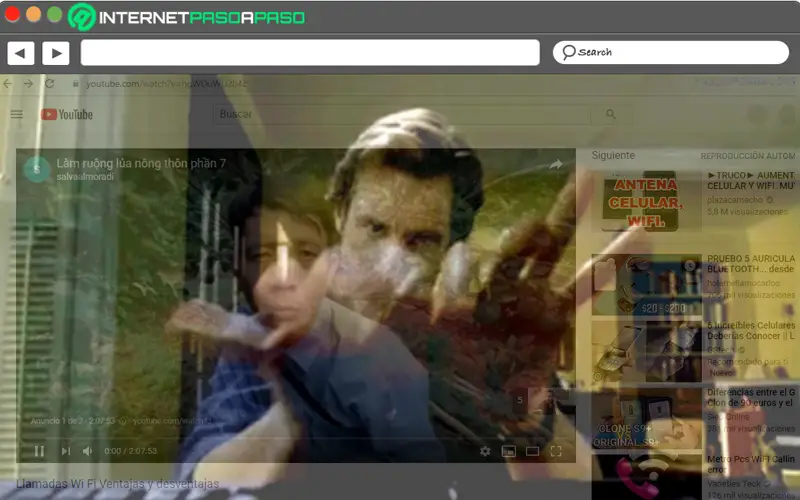Screen dimensions: 800x500
Task: Skip to the next video
Action: (66, 451)
